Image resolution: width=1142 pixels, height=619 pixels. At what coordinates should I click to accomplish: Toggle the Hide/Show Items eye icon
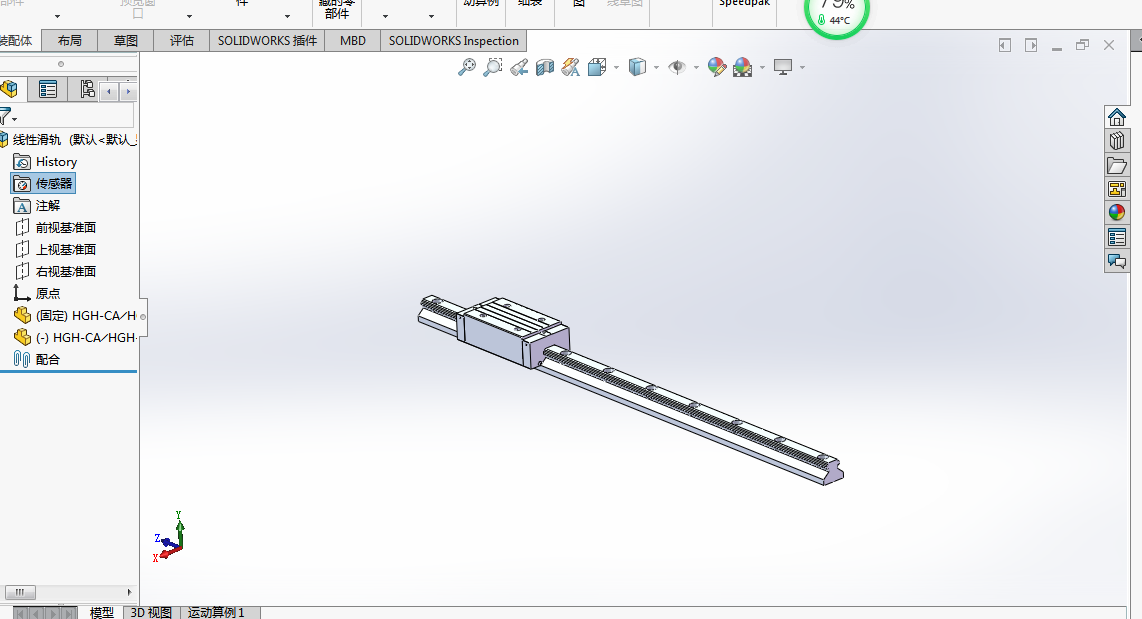point(677,67)
